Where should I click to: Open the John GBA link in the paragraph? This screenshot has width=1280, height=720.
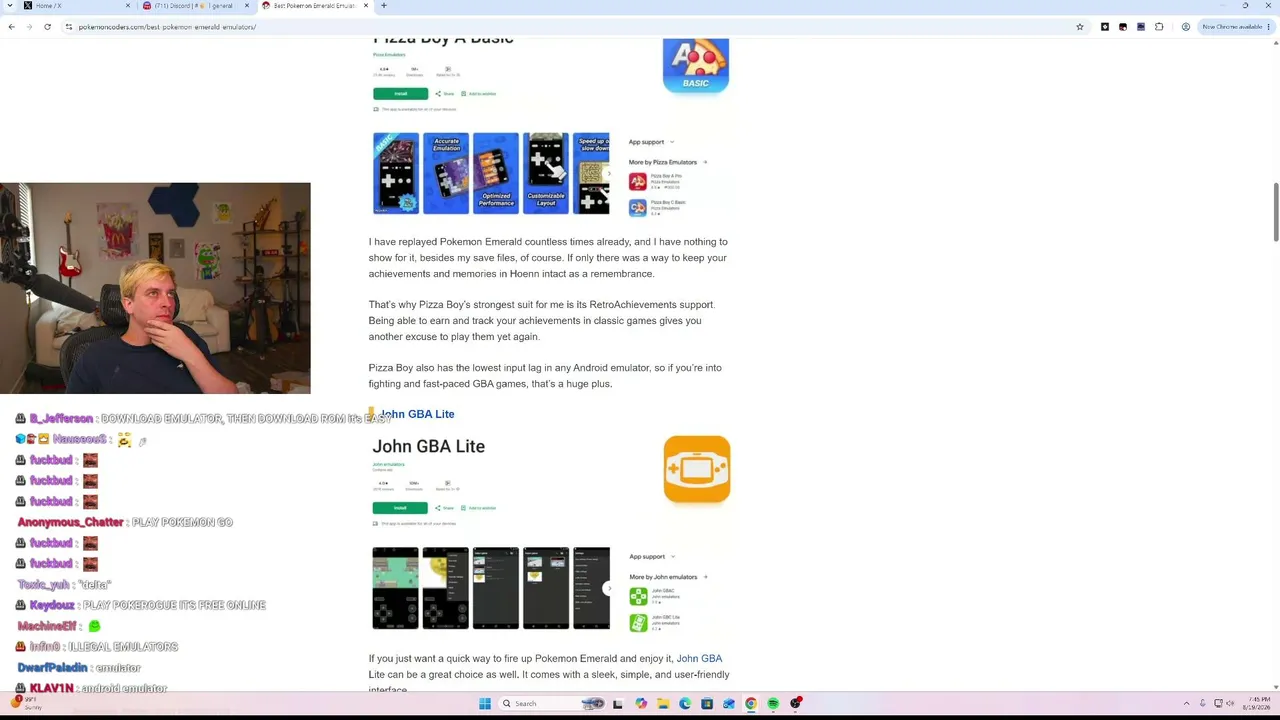click(x=699, y=659)
